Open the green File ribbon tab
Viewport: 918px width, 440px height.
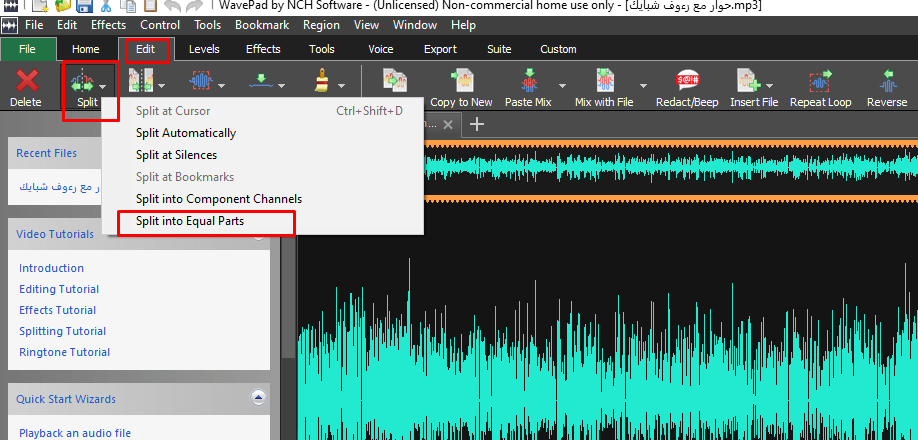(x=28, y=49)
